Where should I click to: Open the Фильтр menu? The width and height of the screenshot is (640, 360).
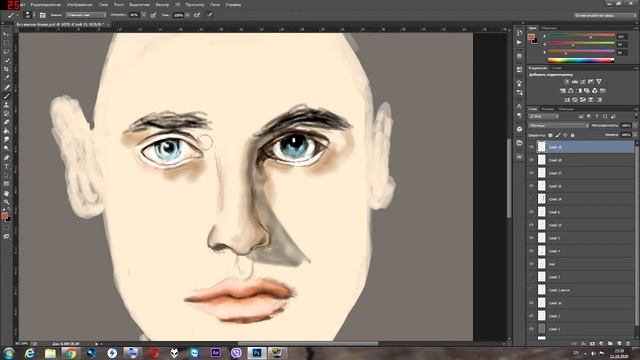point(162,5)
